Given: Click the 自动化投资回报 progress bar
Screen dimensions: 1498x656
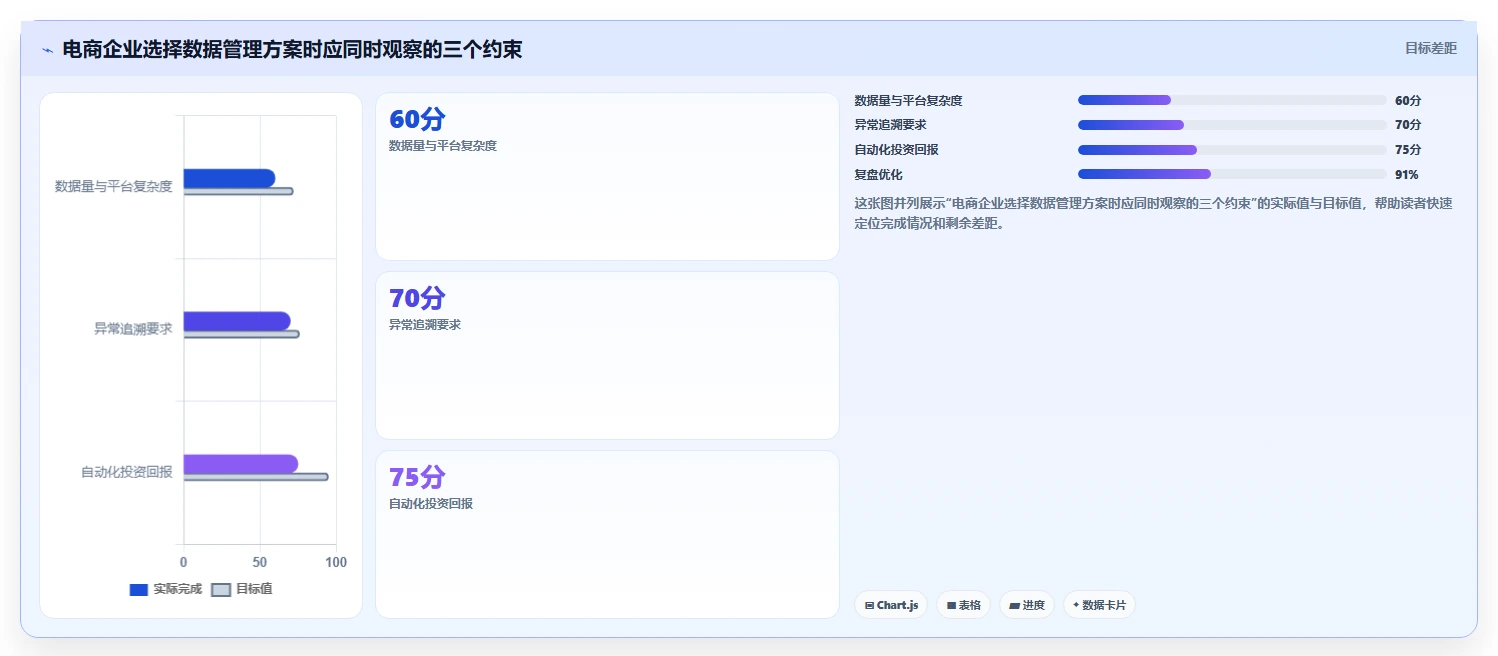Looking at the screenshot, I should [1232, 150].
